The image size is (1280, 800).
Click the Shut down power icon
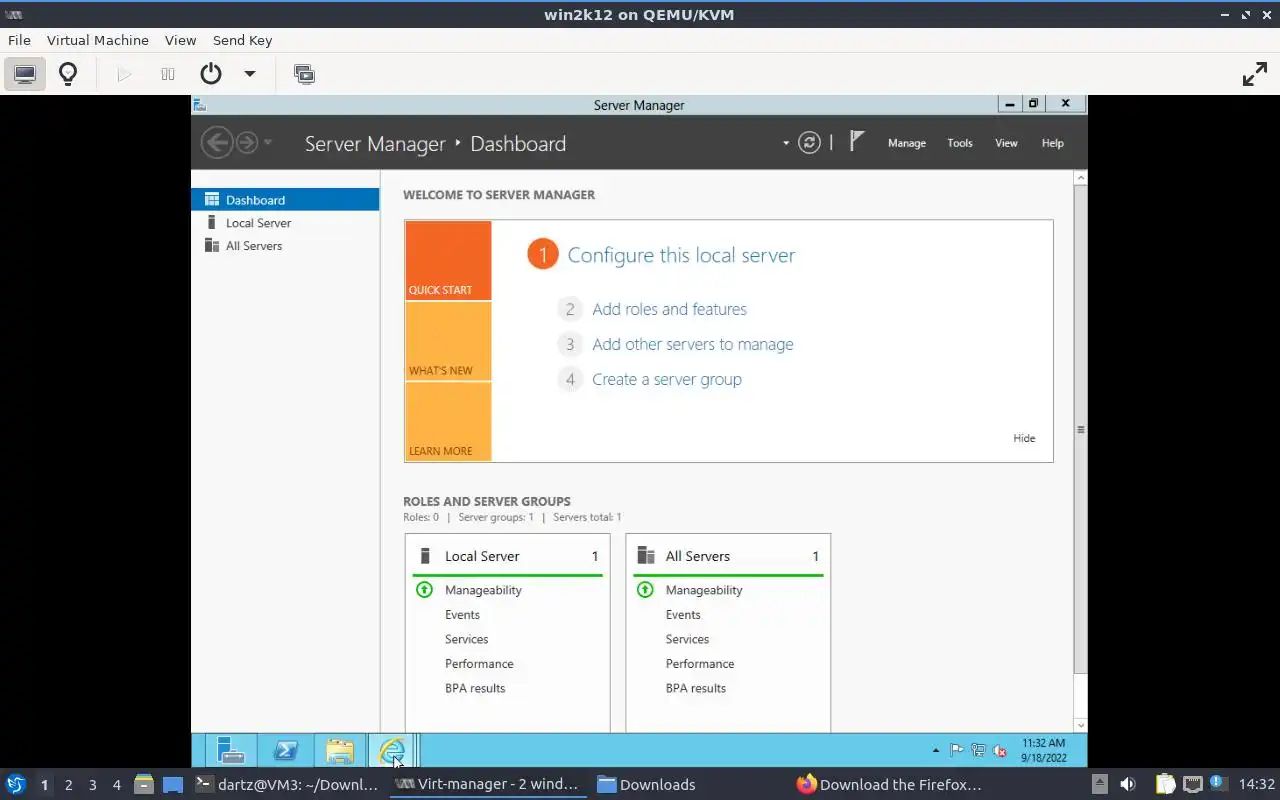tap(210, 74)
